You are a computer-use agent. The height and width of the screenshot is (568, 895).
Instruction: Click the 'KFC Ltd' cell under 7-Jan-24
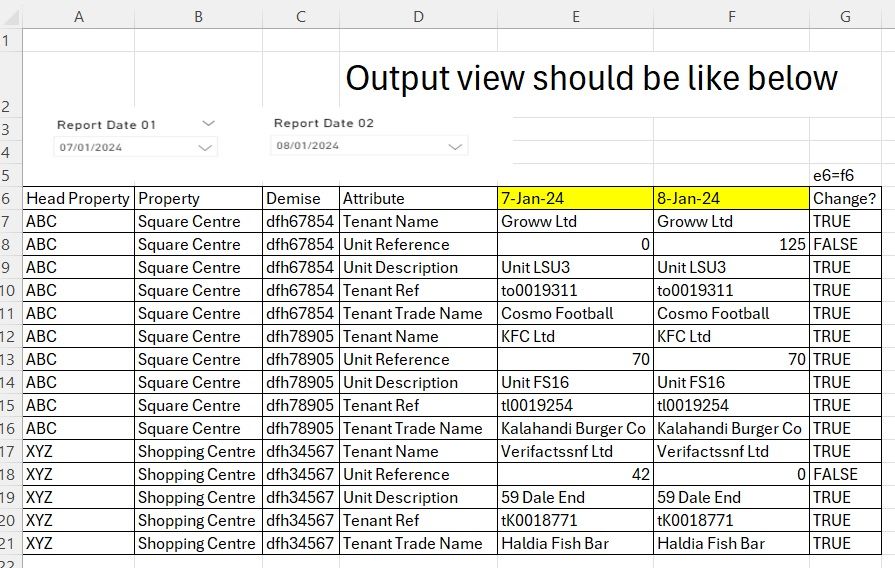coord(575,336)
